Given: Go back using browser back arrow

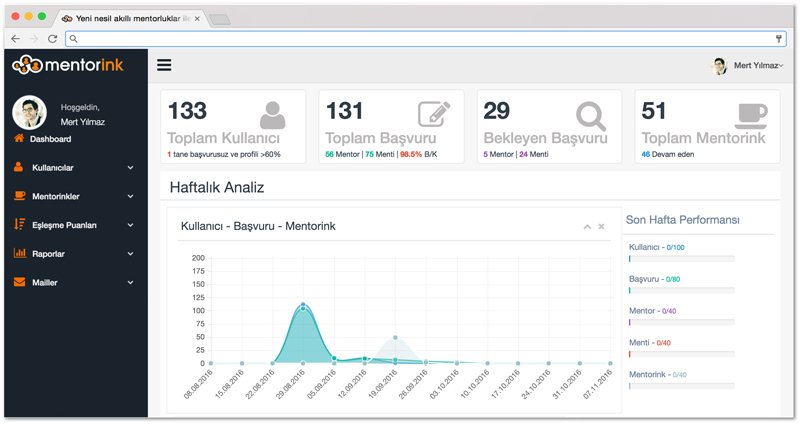Looking at the screenshot, I should pyautogui.click(x=15, y=38).
